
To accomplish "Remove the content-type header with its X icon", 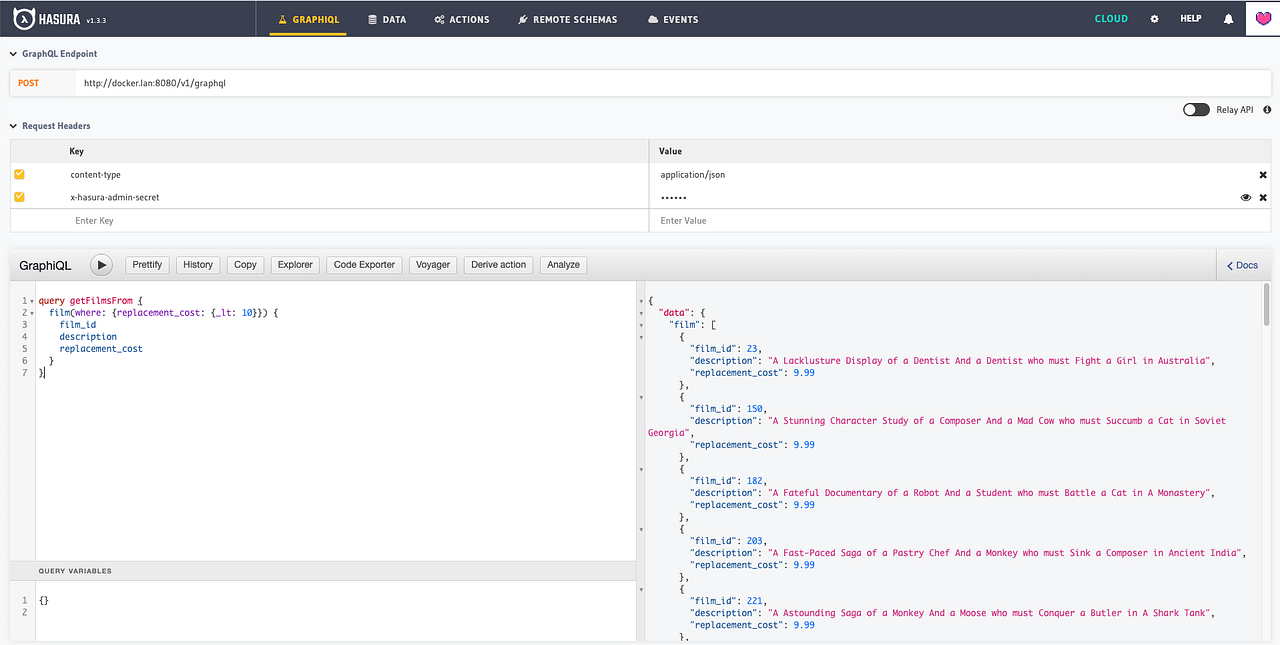I will (1262, 174).
